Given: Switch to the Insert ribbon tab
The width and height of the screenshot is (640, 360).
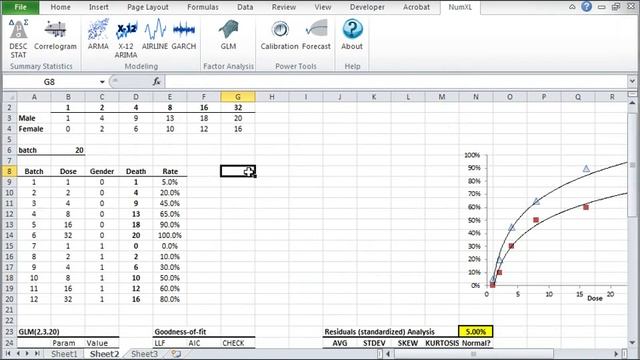Looking at the screenshot, I should tap(99, 7).
